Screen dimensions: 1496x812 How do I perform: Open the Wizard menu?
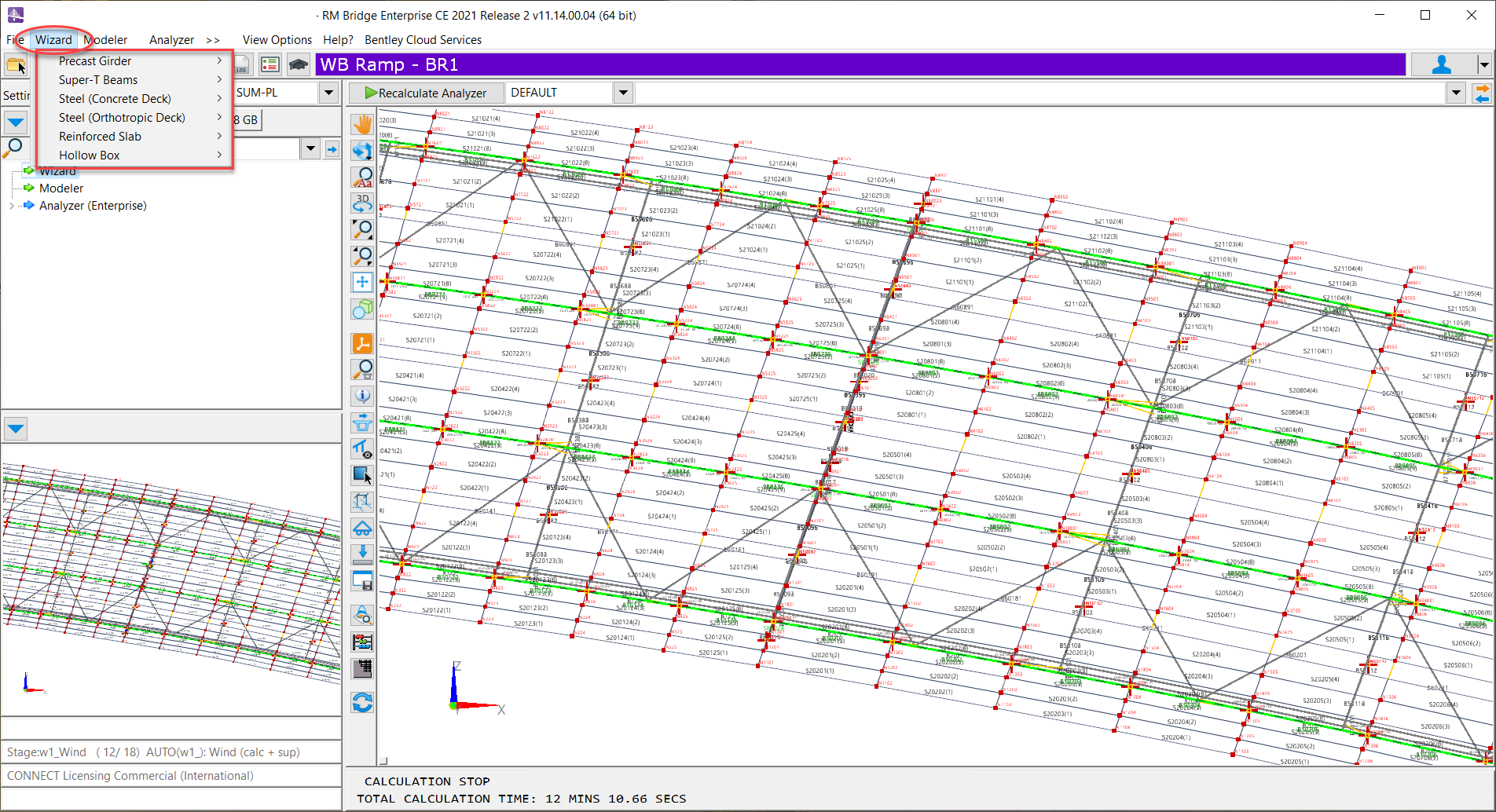[53, 40]
